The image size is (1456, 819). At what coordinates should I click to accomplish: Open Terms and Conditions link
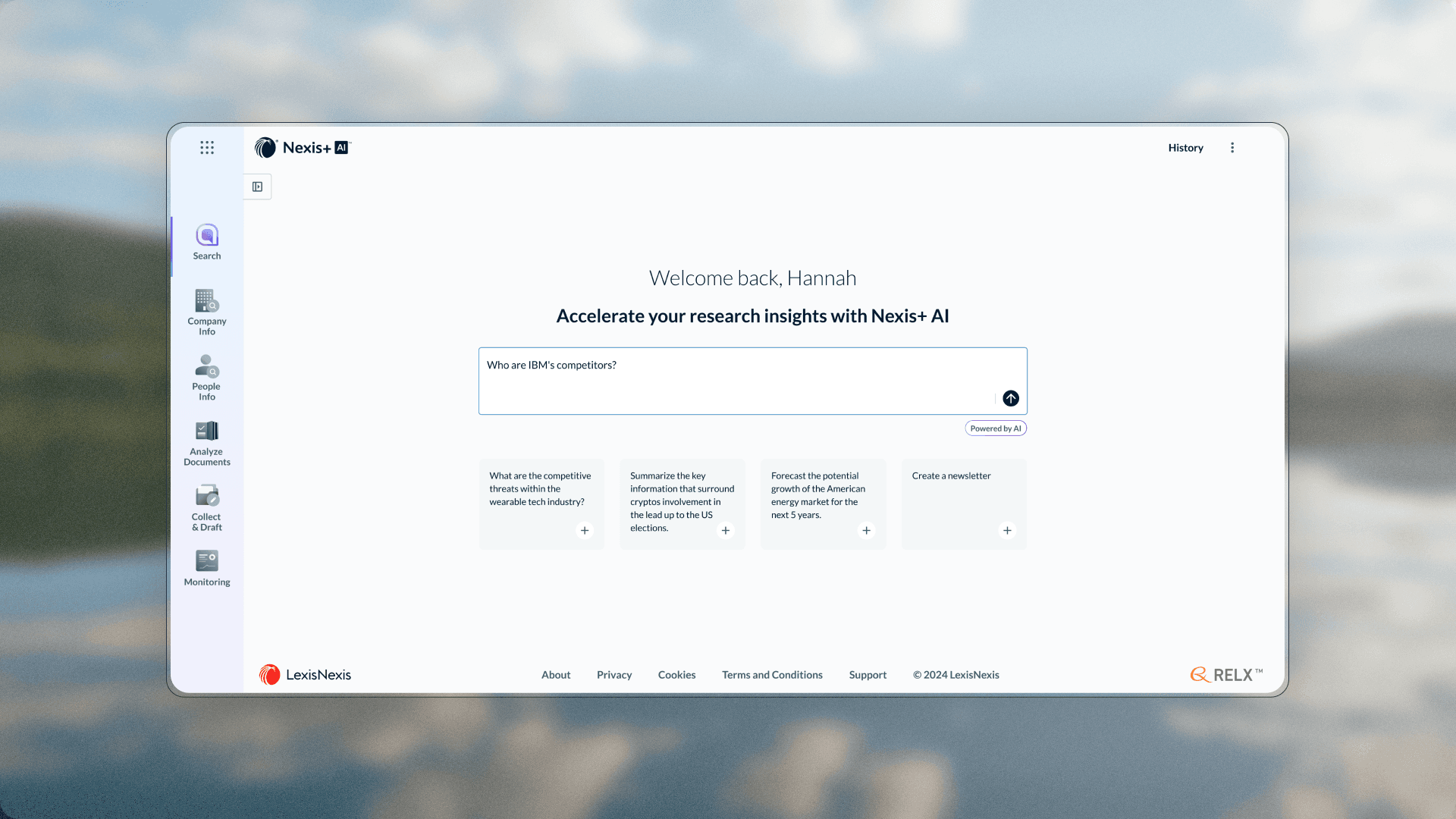pyautogui.click(x=772, y=675)
